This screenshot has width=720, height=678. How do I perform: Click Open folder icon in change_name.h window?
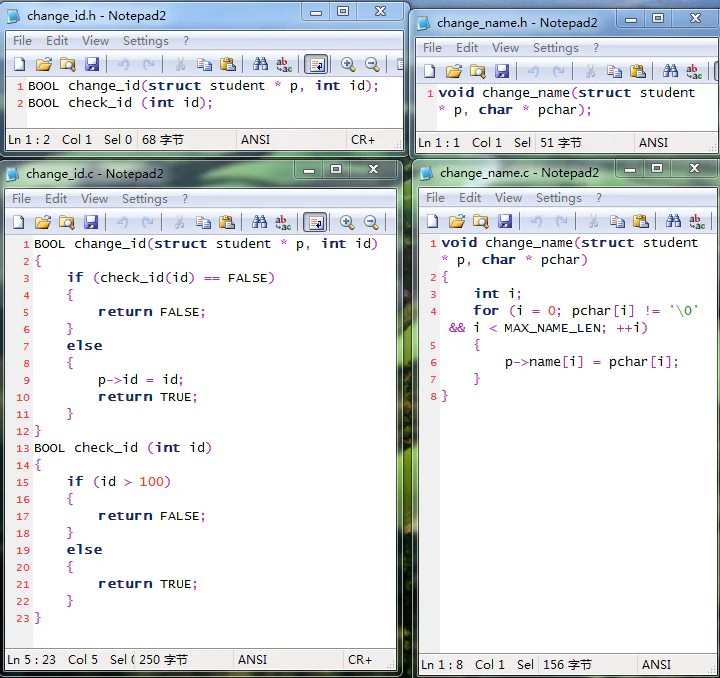tap(454, 71)
